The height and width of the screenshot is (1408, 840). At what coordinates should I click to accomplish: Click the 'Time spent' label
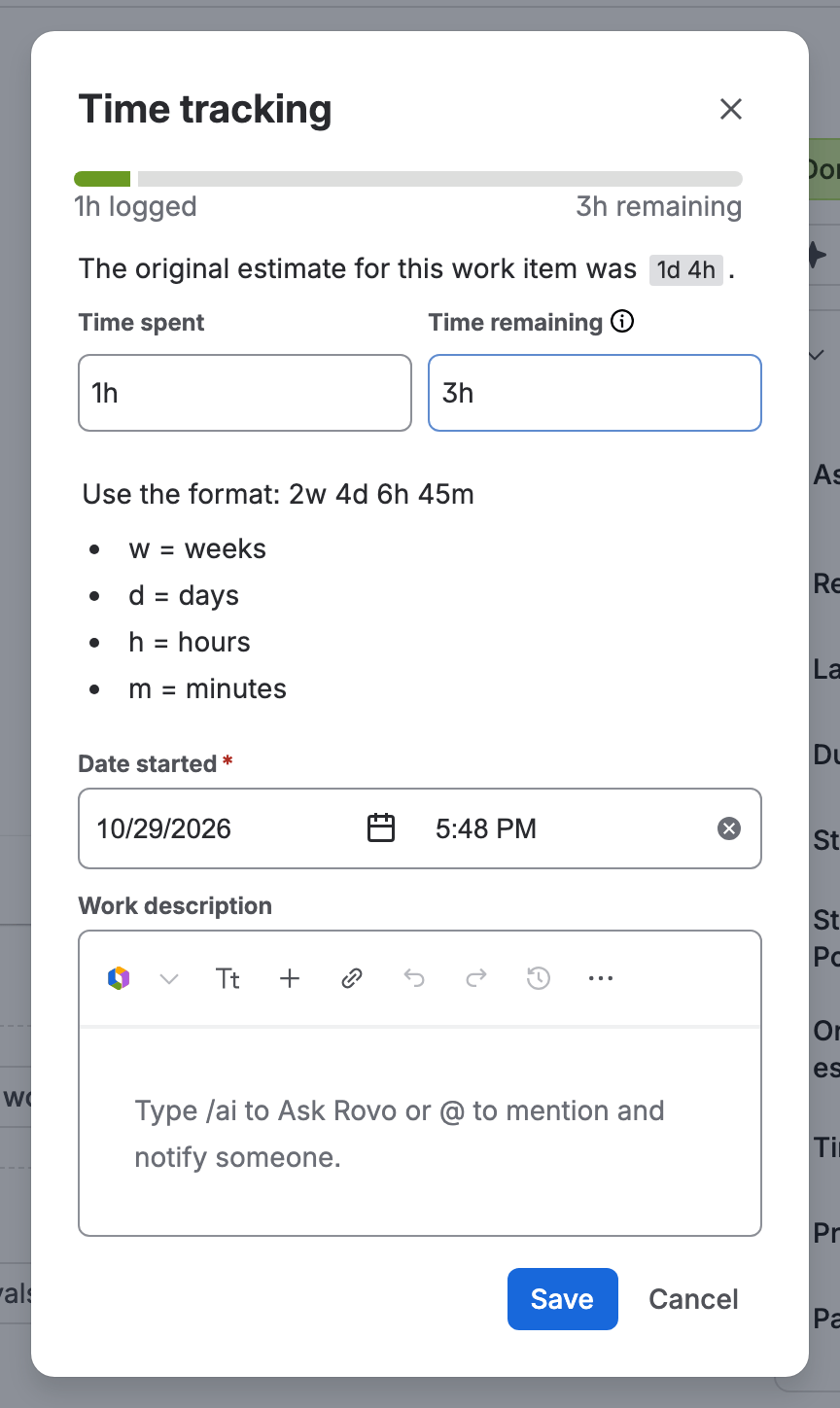pyautogui.click(x=142, y=322)
